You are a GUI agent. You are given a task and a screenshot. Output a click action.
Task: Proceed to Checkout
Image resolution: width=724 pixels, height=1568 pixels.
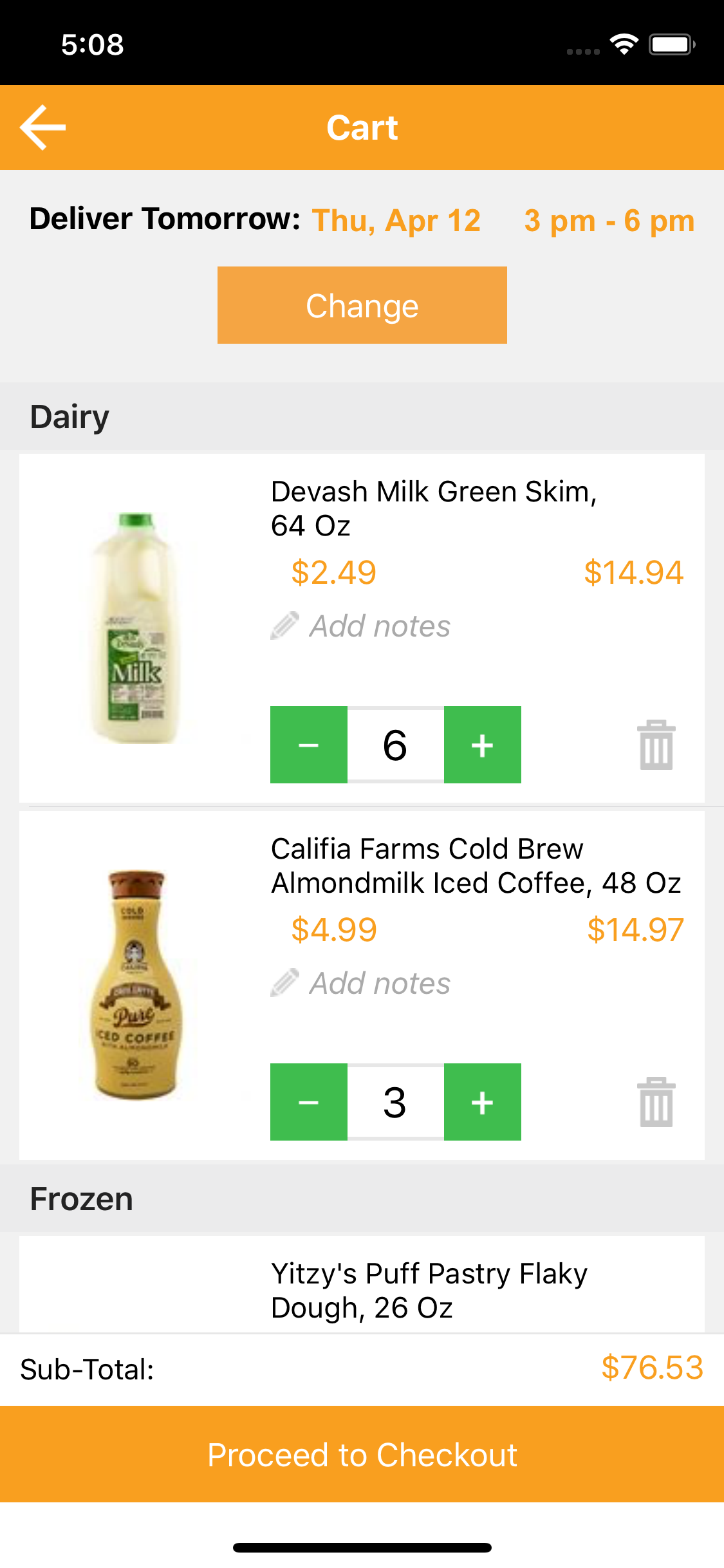tap(362, 1454)
